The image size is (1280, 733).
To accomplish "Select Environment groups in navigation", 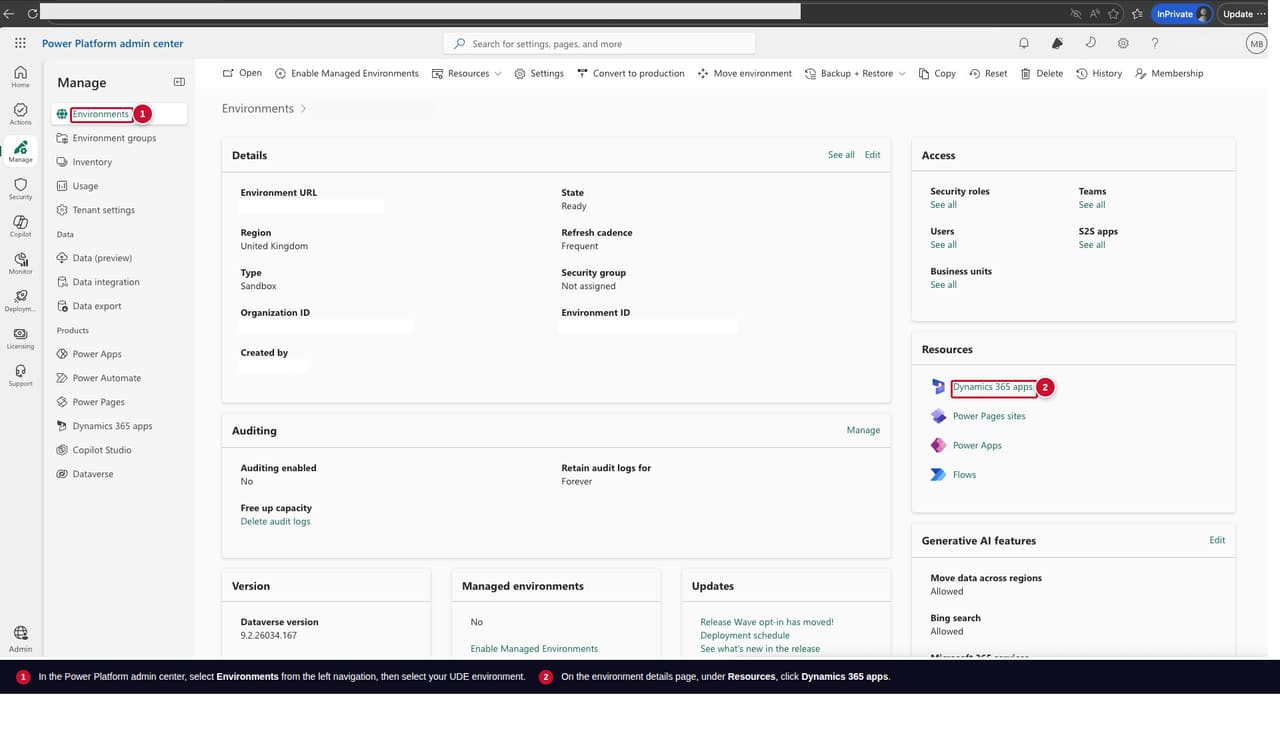I will 114,138.
